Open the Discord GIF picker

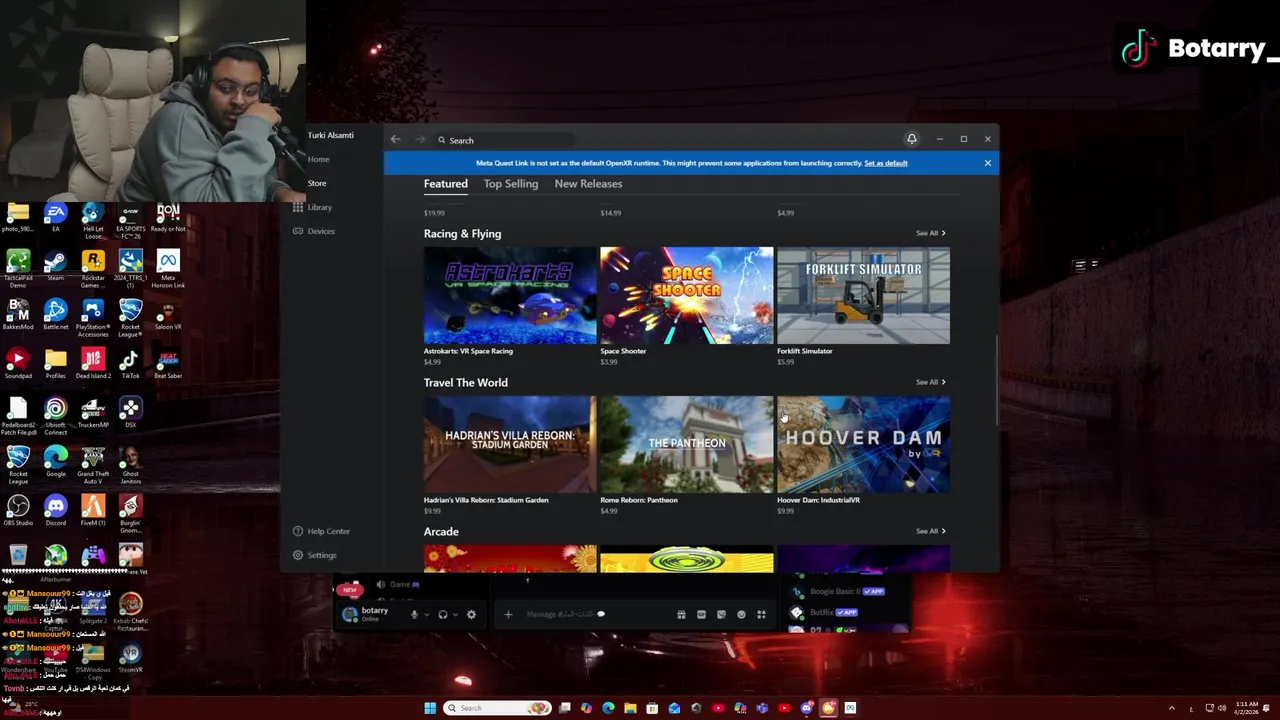coord(701,614)
